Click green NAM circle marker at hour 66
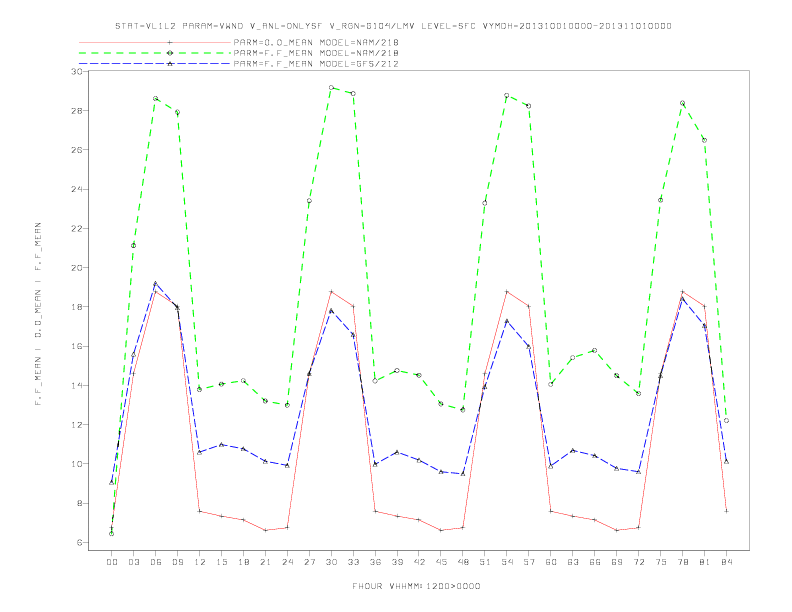This screenshot has width=792, height=612. pyautogui.click(x=595, y=350)
